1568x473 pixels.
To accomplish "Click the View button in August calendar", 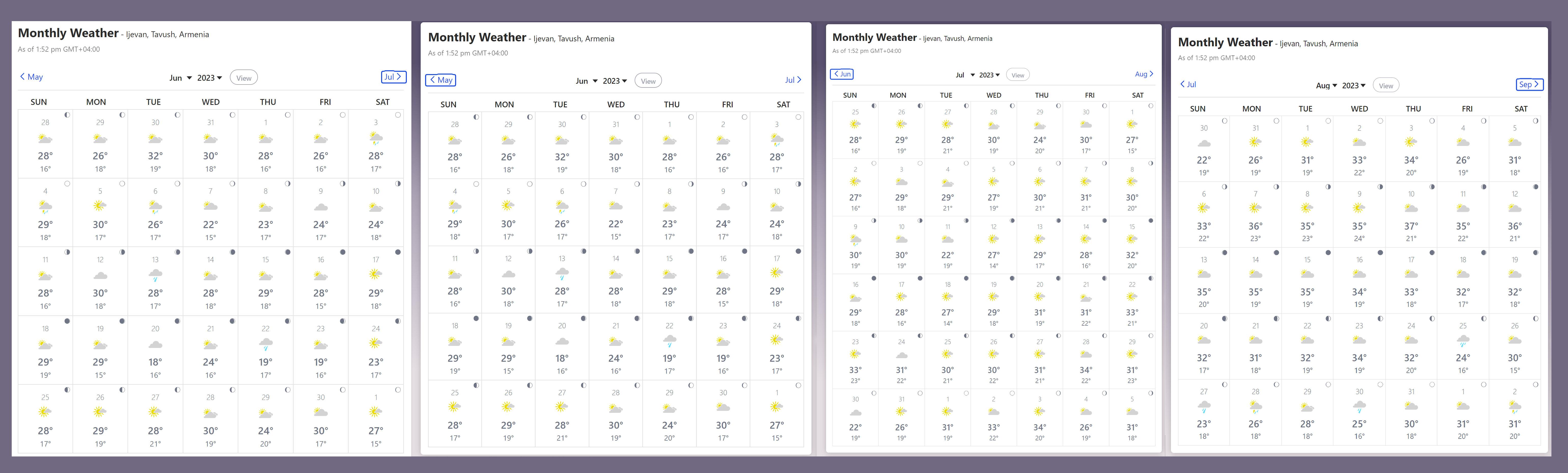I will tap(1386, 86).
